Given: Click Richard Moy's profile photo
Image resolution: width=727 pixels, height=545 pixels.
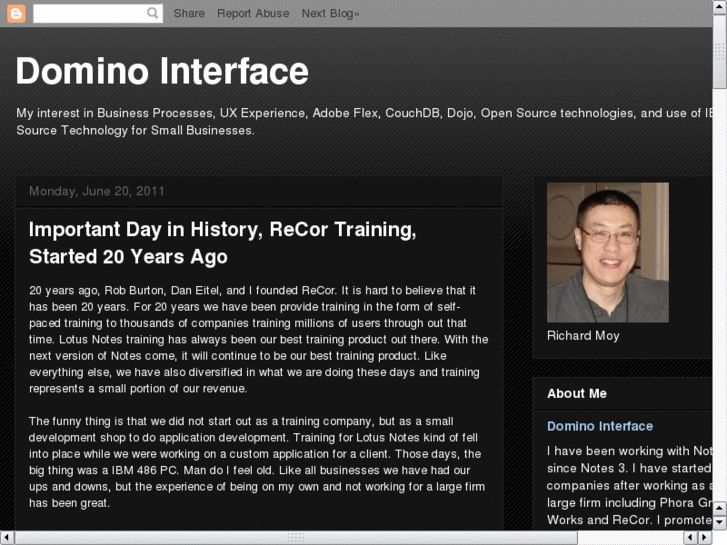Looking at the screenshot, I should coord(607,252).
